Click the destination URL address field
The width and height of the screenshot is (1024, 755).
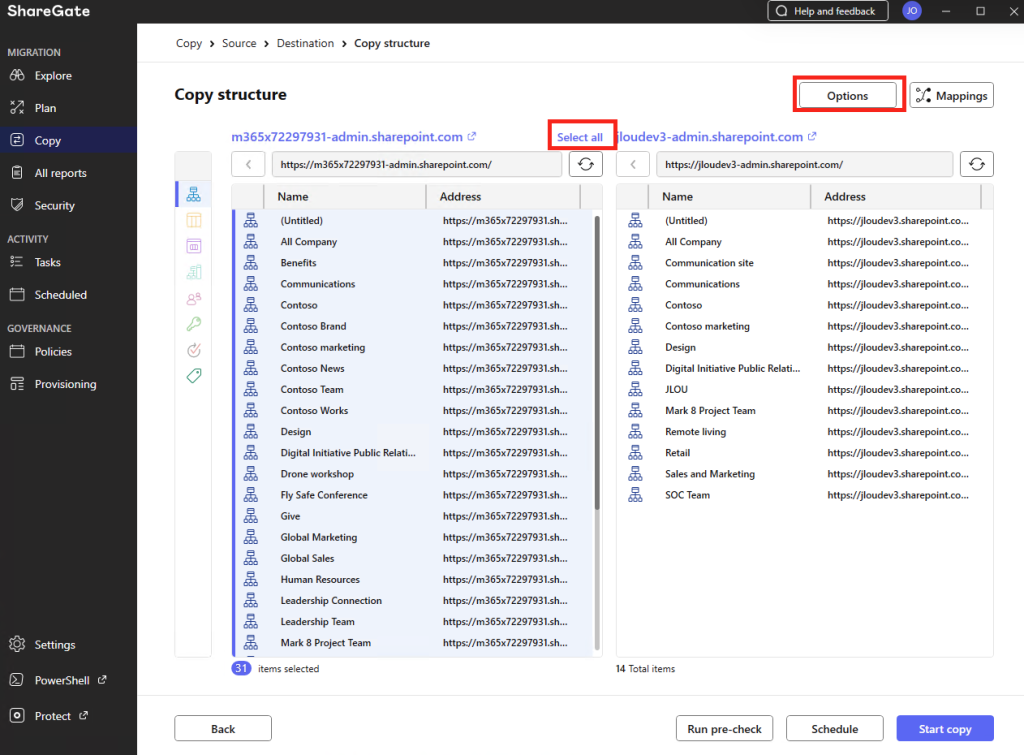805,165
